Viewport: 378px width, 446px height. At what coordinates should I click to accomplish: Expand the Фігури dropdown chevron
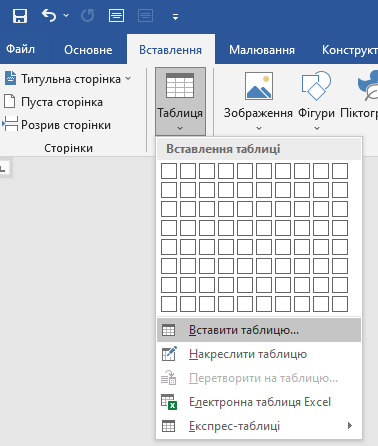317,128
